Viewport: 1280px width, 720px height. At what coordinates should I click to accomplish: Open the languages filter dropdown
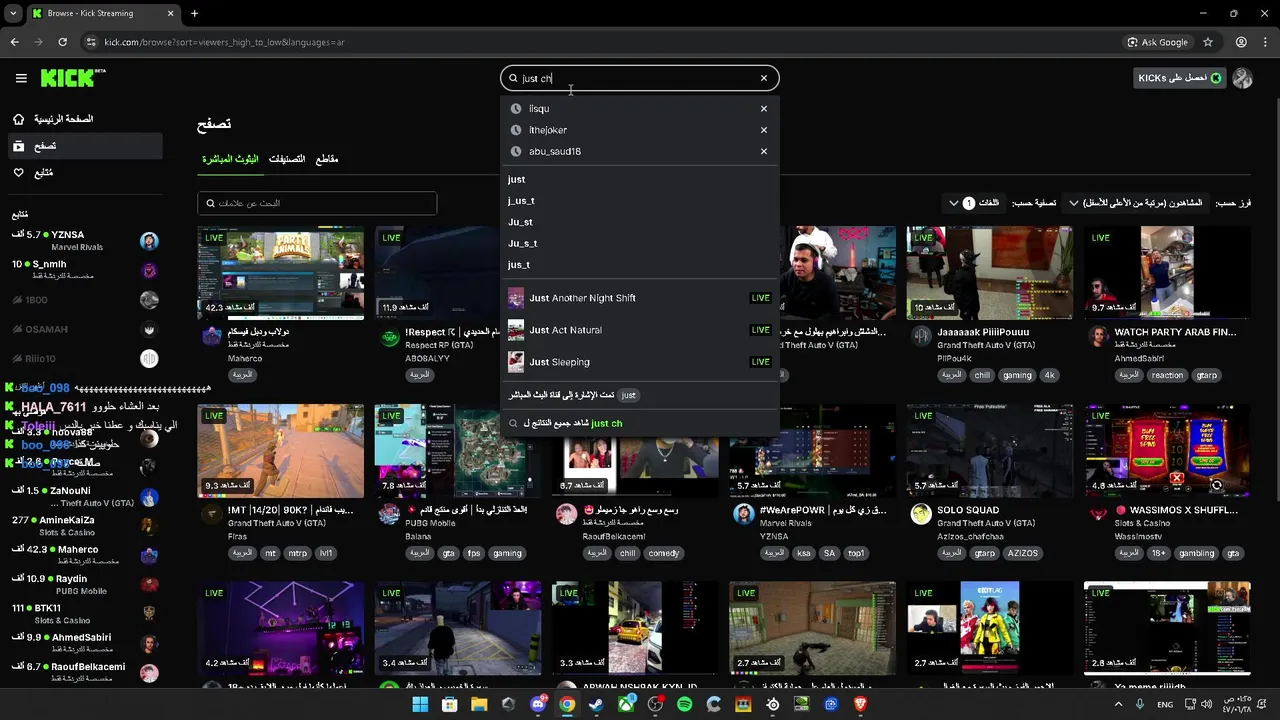tap(975, 203)
